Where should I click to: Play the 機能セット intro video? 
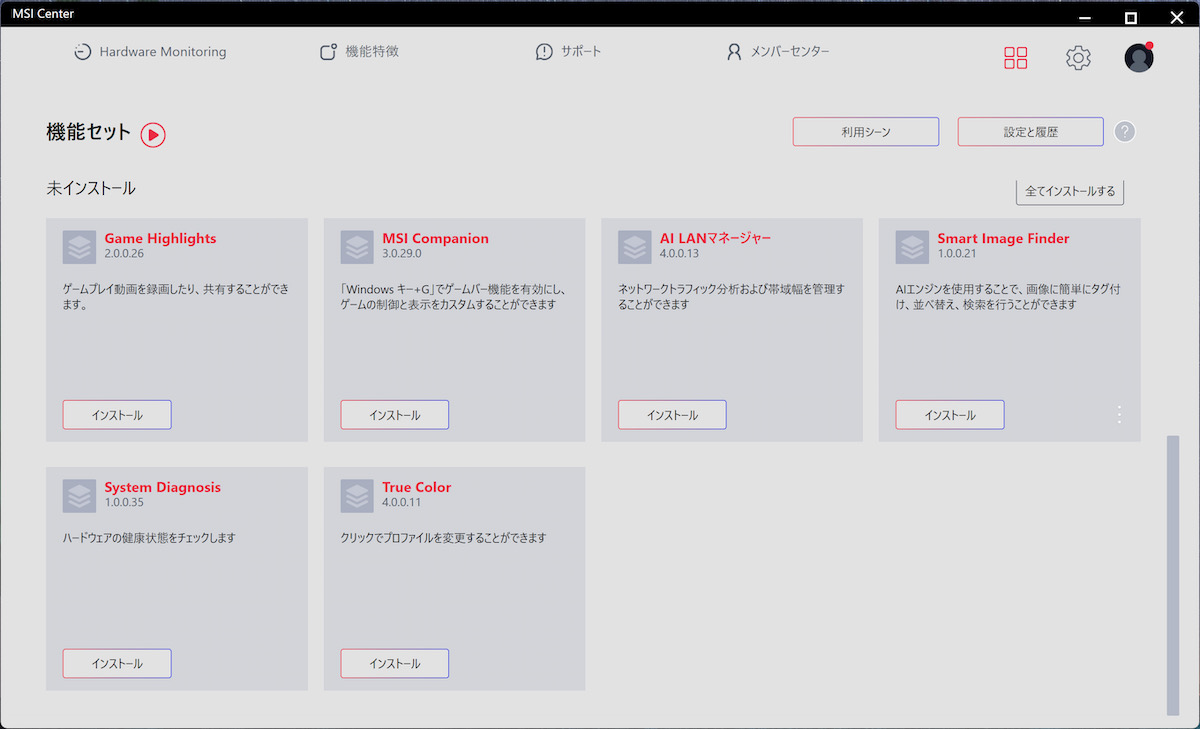pos(153,134)
